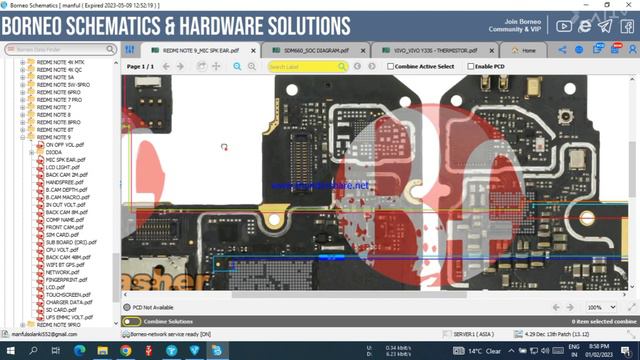Click the blue globe icon in tab bar

click(579, 50)
